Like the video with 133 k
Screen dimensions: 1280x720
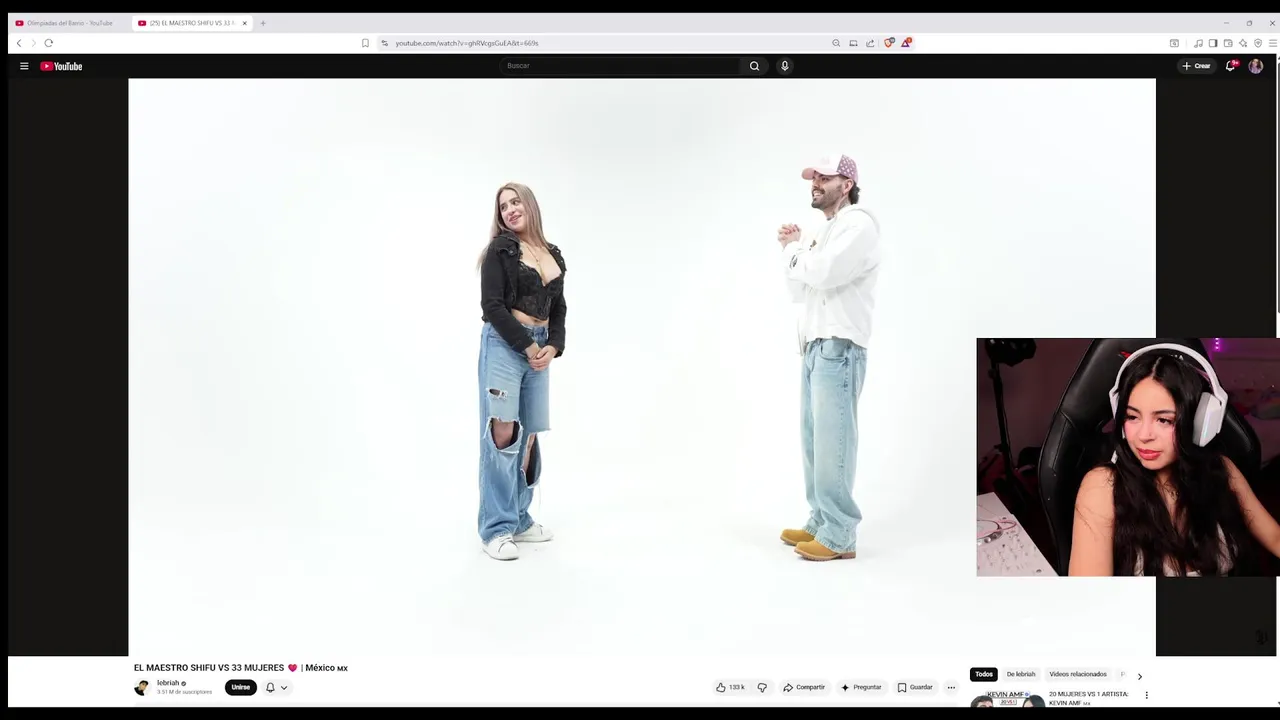pos(730,687)
